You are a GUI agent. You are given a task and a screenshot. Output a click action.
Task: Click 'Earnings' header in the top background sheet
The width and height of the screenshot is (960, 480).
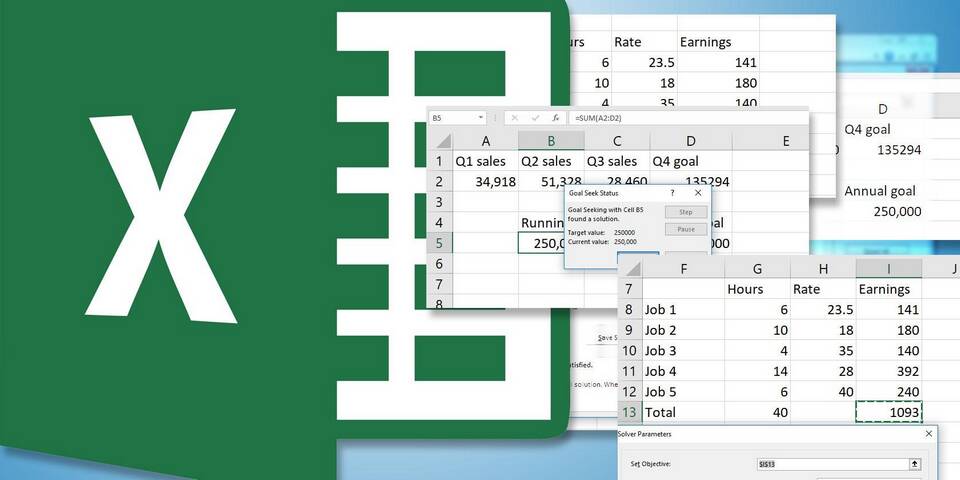click(x=718, y=42)
